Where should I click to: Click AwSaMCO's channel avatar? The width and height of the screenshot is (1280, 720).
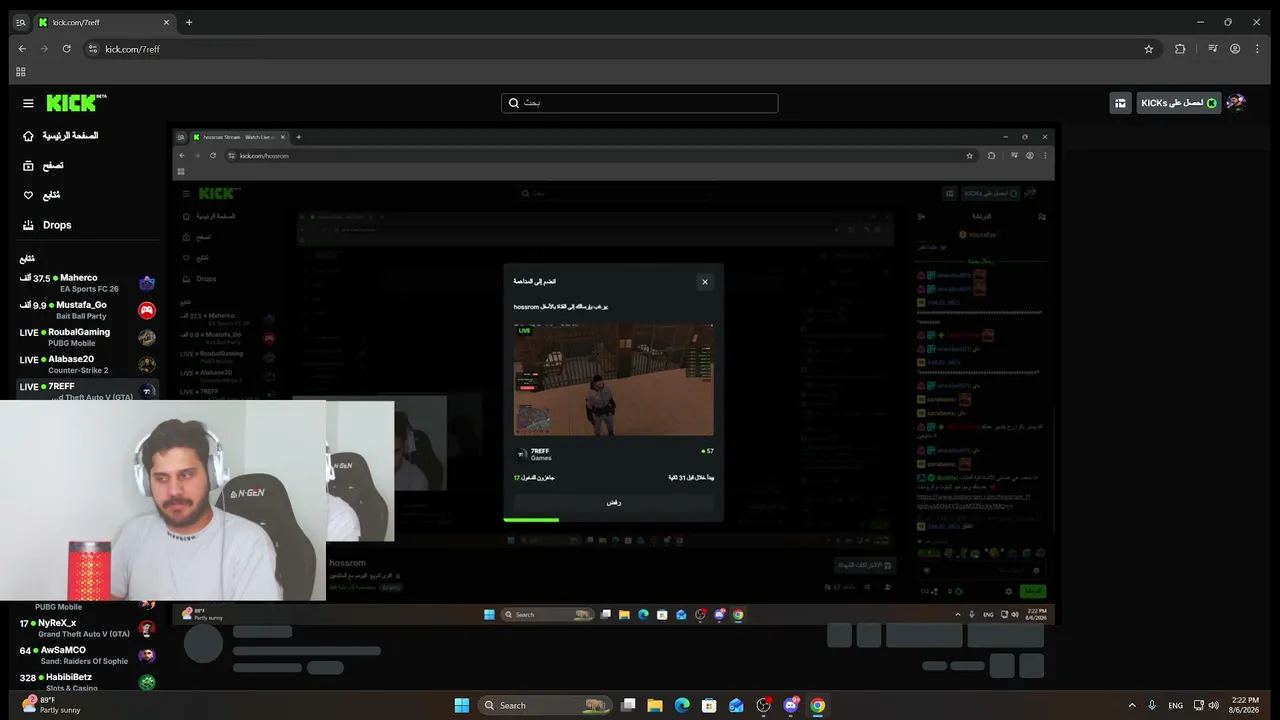[x=147, y=655]
